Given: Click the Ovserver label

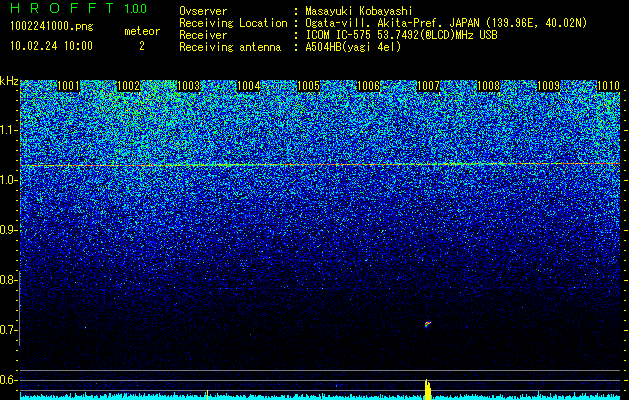Looking at the screenshot, I should (203, 11).
